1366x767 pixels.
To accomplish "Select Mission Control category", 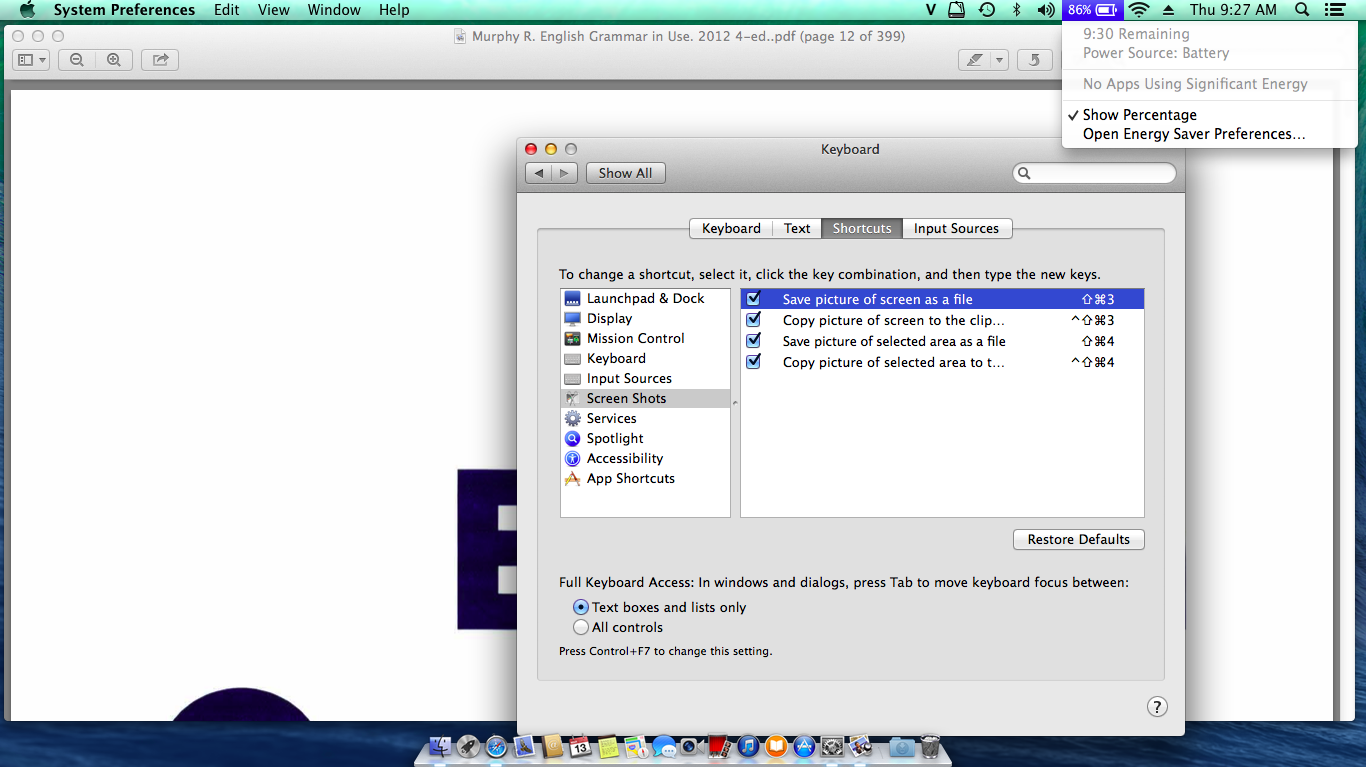I will pos(645,338).
